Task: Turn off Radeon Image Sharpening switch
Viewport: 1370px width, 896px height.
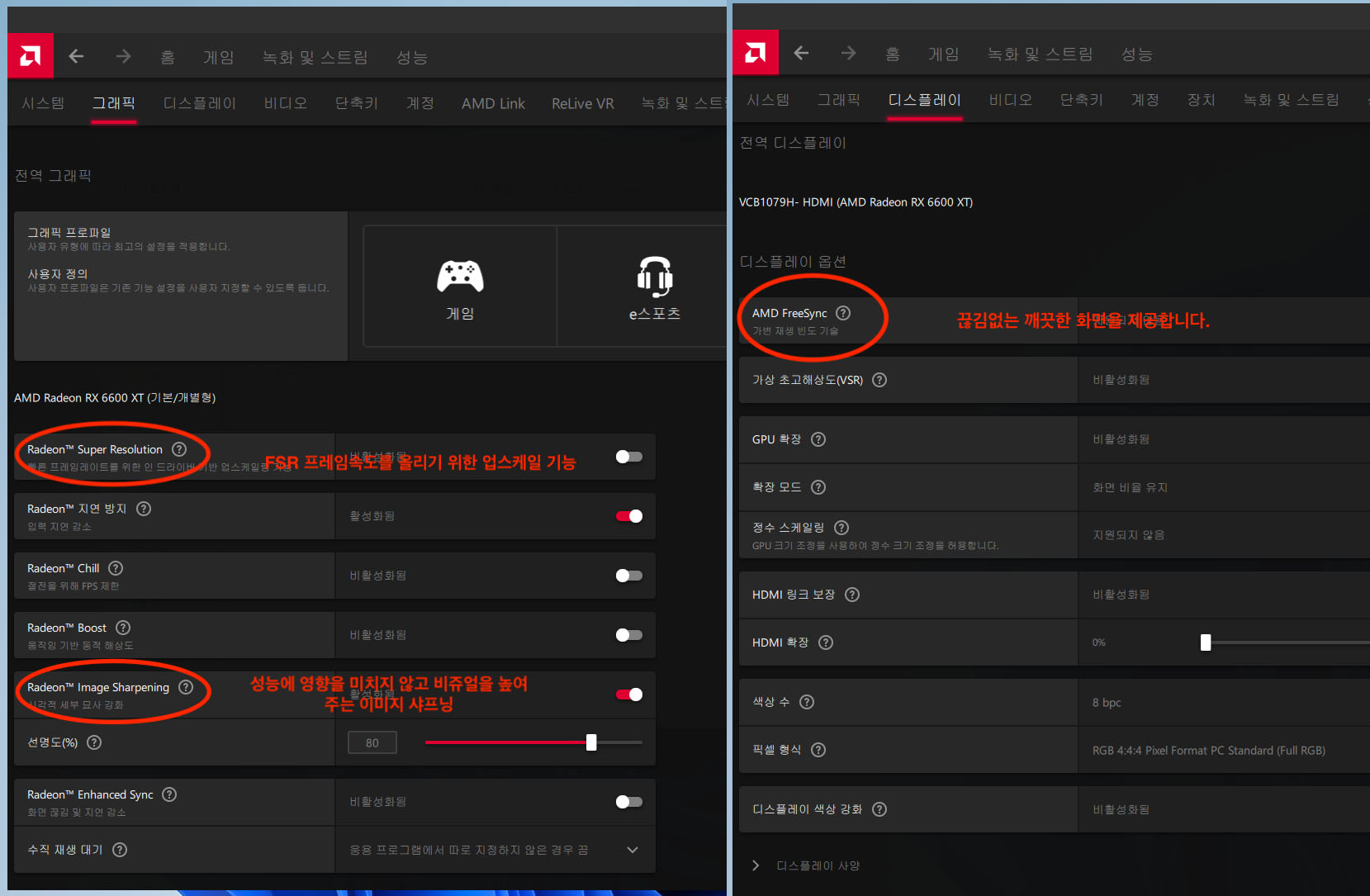Action: pos(629,695)
